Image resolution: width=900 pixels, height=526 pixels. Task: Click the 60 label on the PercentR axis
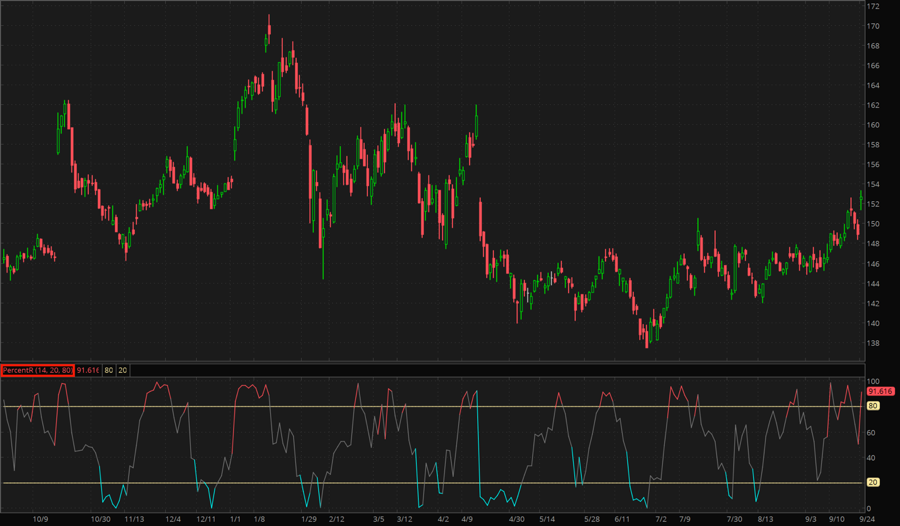click(x=873, y=433)
